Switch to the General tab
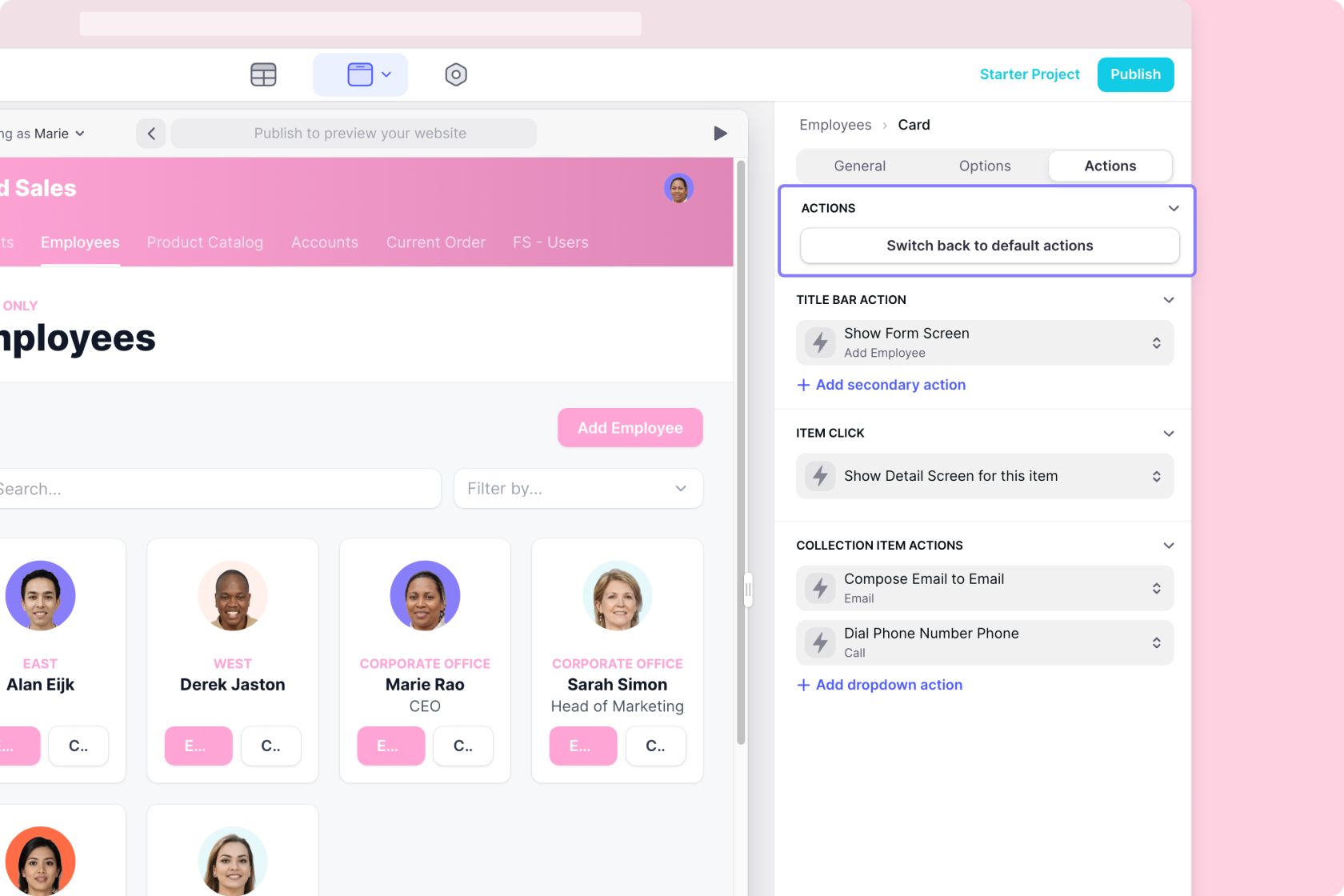This screenshot has width=1344, height=896. coord(859,166)
